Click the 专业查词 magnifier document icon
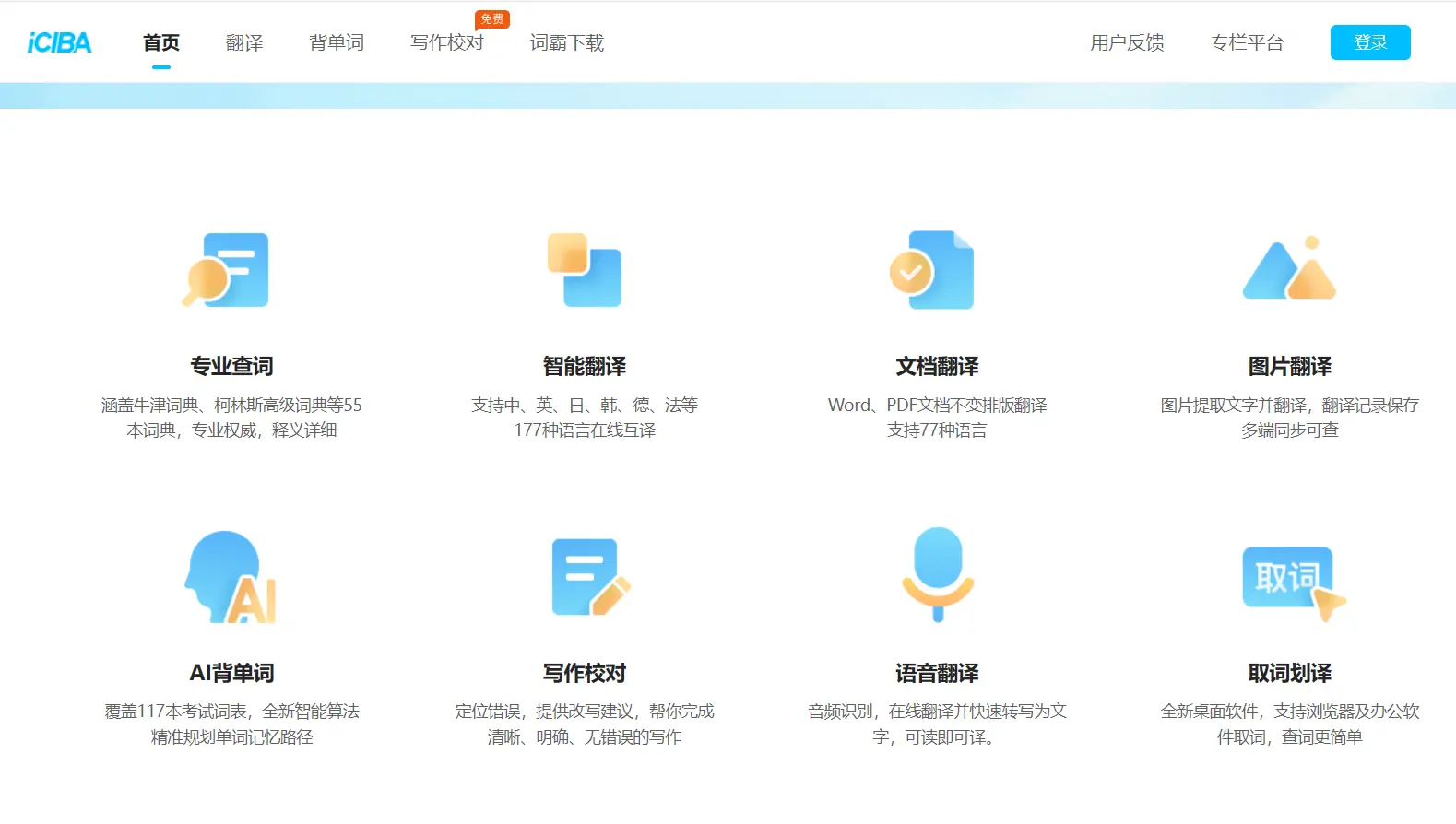1456x824 pixels. (x=227, y=270)
